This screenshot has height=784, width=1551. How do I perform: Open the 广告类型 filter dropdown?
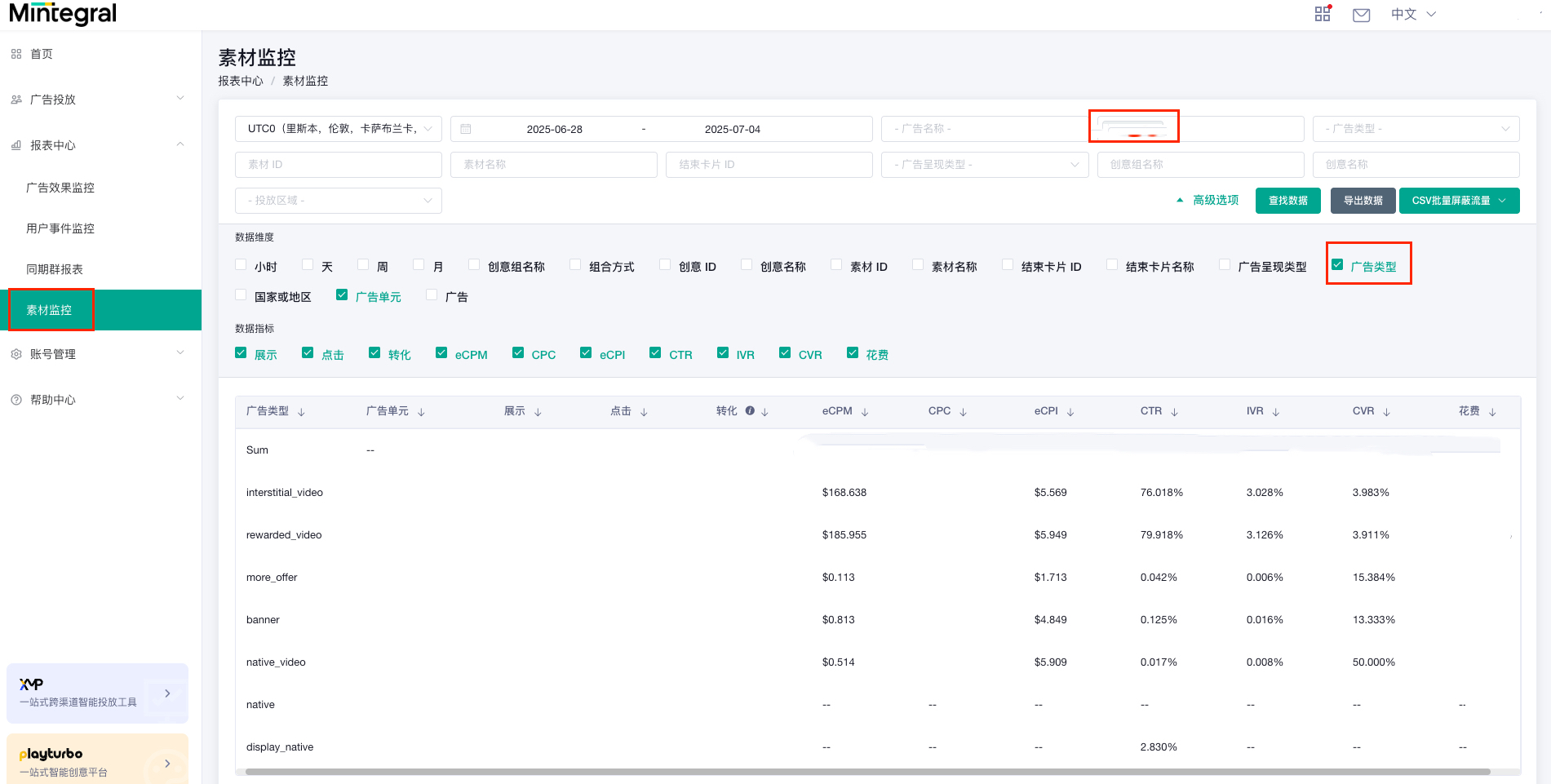click(x=1416, y=128)
